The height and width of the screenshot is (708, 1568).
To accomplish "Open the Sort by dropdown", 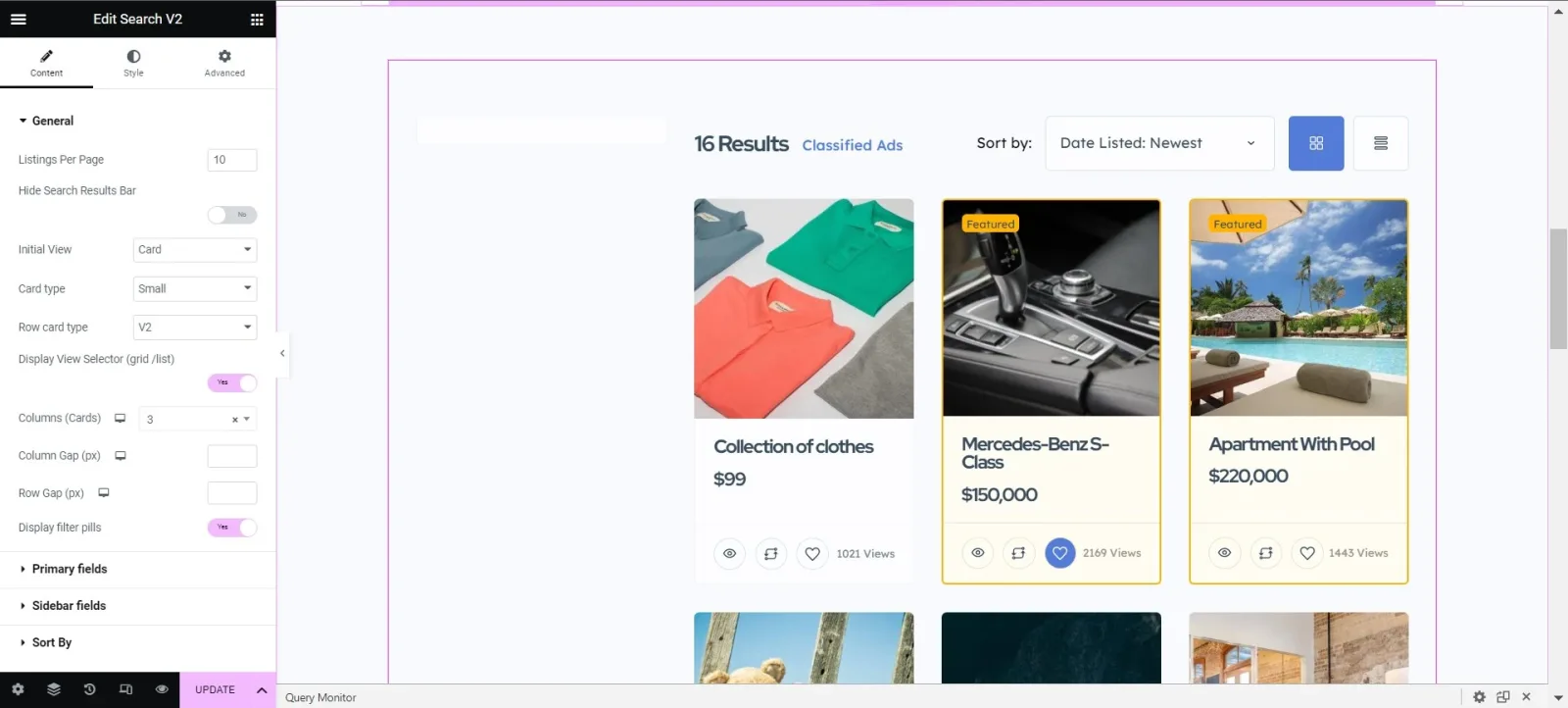I will click(x=1159, y=143).
